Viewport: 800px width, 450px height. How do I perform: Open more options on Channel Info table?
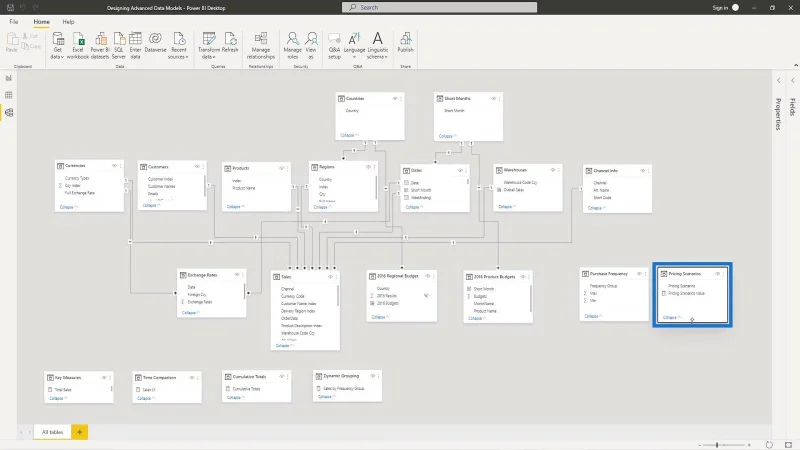648,171
